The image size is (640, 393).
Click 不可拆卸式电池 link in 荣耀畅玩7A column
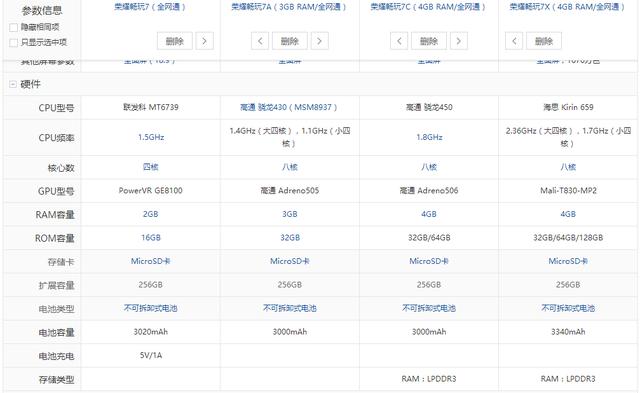click(x=290, y=309)
